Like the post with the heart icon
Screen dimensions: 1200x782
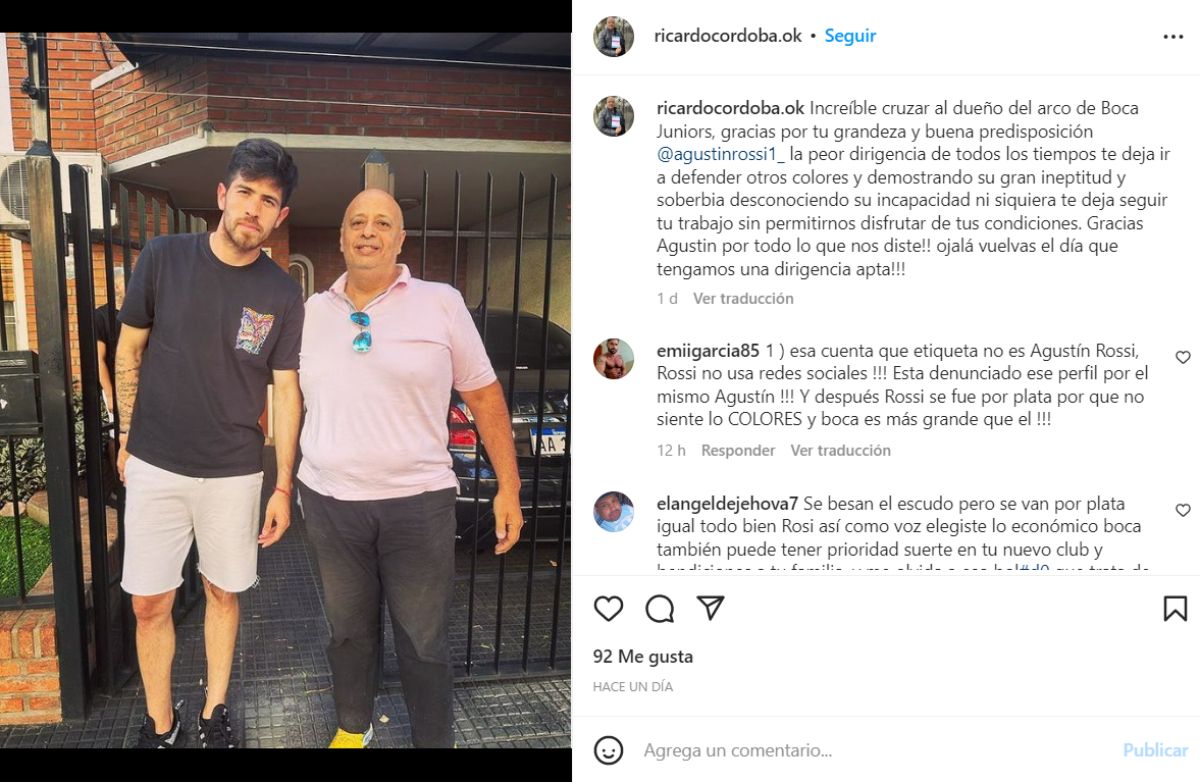point(608,608)
